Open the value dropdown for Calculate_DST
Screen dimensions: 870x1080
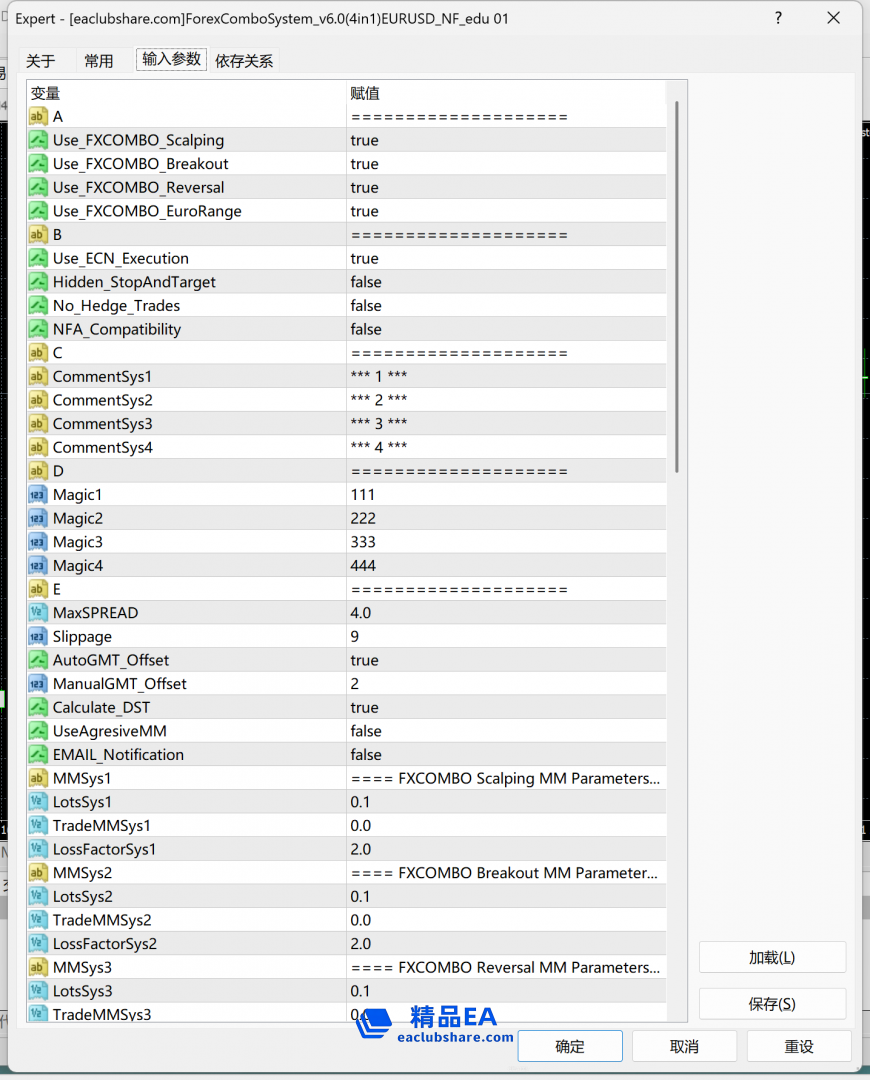(505, 707)
